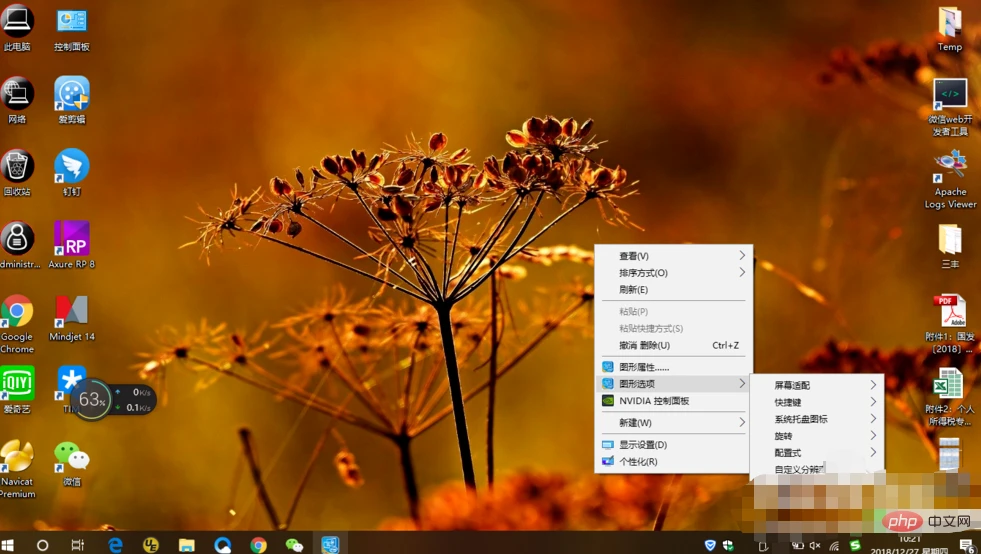
Task: Open the Navicat Premium shortcut
Action: click(x=17, y=458)
